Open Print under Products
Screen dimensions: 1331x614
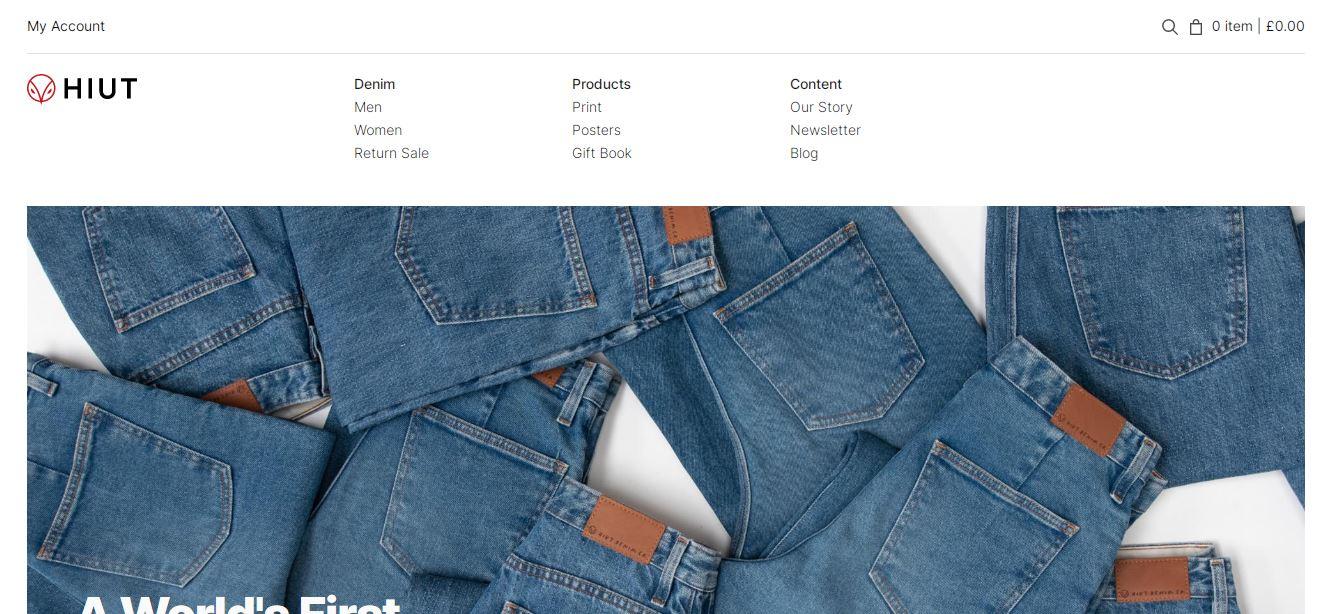click(x=587, y=107)
